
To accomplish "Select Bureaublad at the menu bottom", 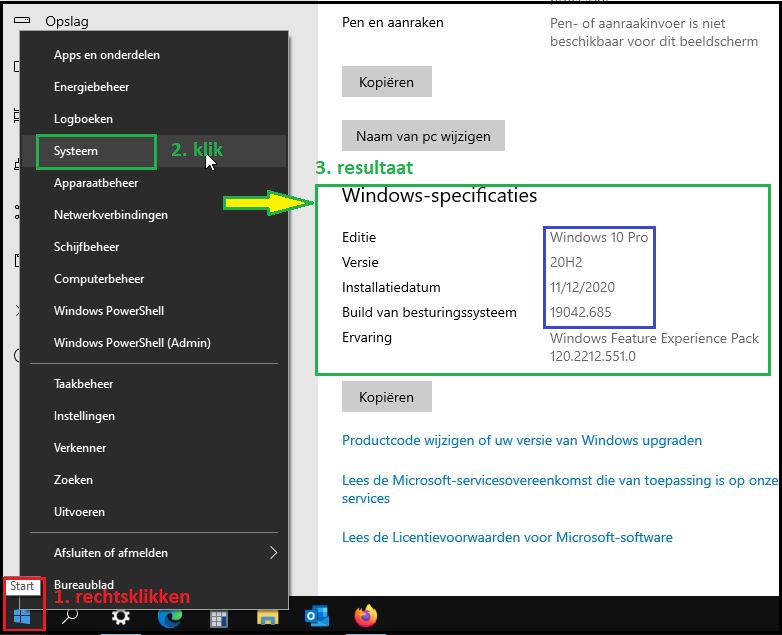I will click(x=154, y=584).
